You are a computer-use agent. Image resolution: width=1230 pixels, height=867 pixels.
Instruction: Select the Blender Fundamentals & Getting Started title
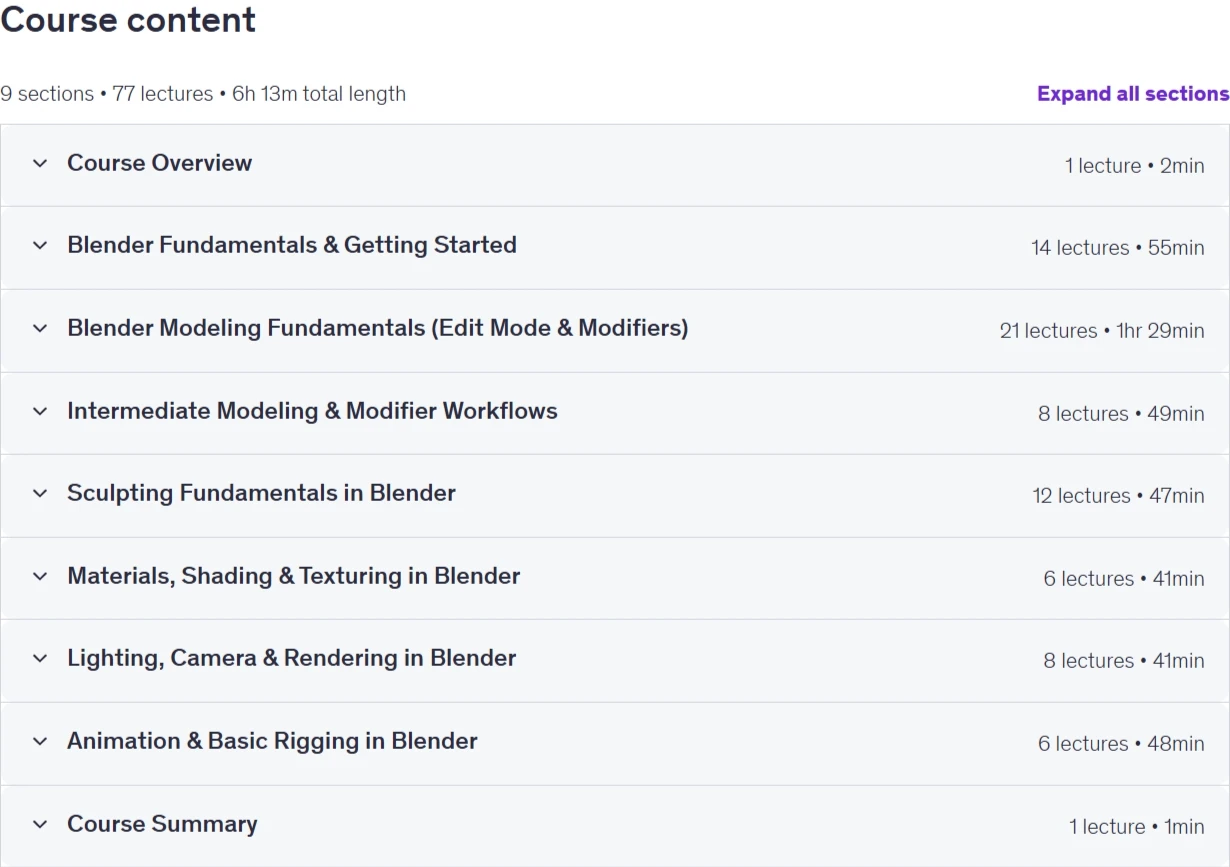pos(292,245)
